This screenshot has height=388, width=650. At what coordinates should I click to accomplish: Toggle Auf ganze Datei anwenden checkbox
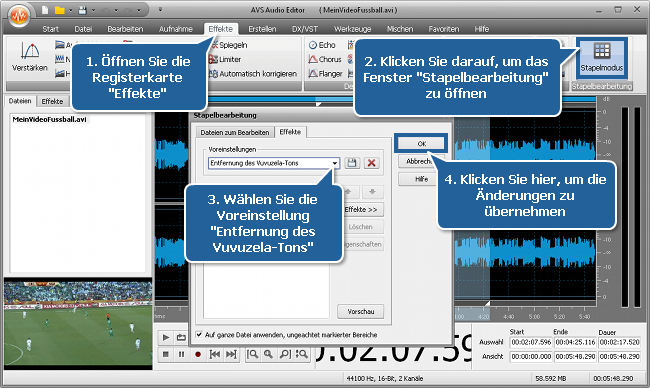(x=199, y=334)
